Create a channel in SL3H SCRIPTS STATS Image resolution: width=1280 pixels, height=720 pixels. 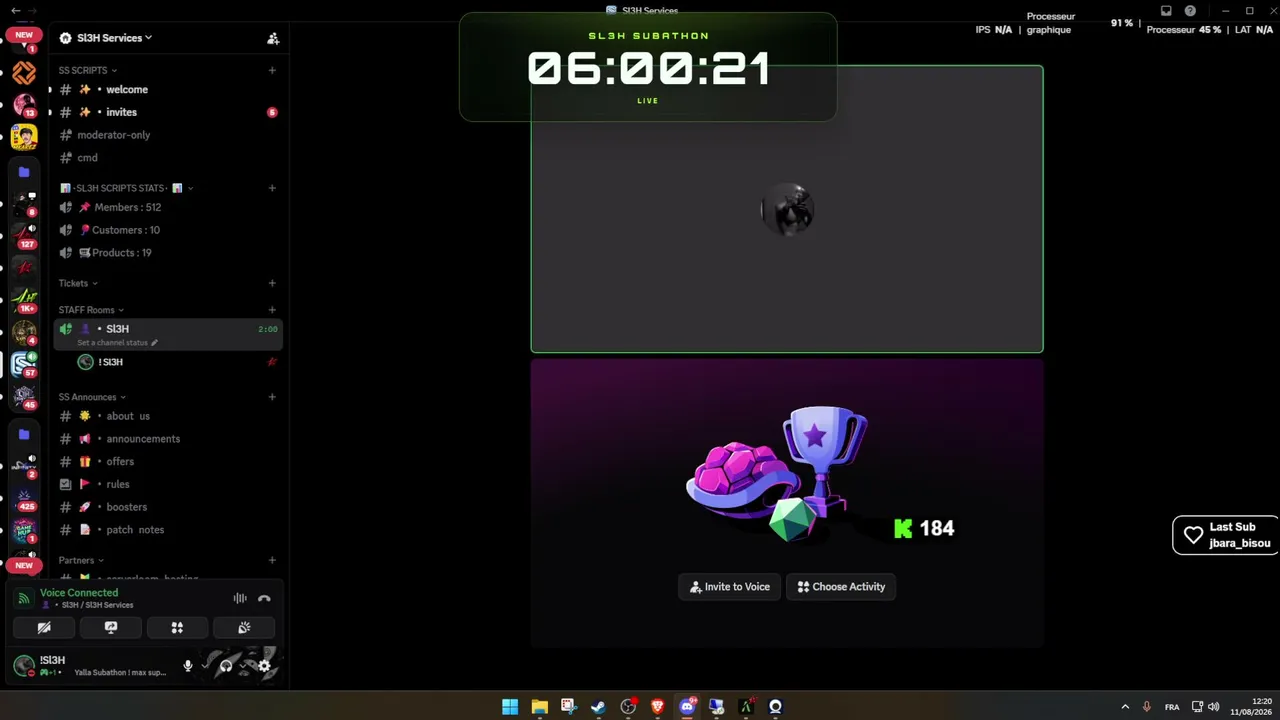(272, 188)
